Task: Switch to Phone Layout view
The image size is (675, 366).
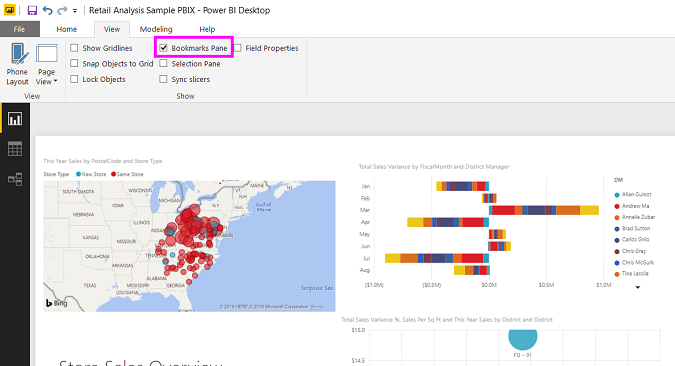Action: pos(17,65)
